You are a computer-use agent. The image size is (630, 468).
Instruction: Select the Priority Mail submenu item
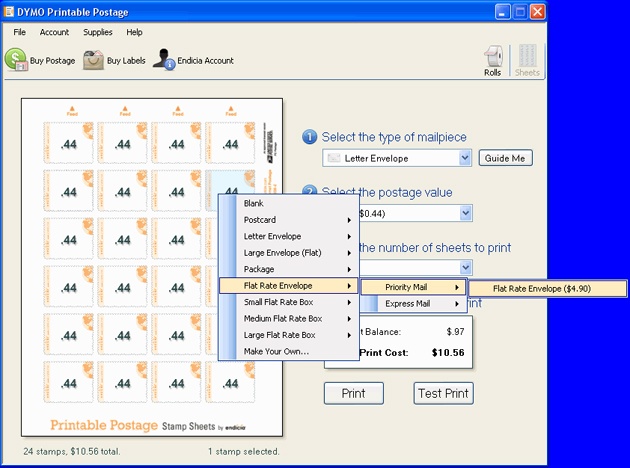click(x=413, y=287)
